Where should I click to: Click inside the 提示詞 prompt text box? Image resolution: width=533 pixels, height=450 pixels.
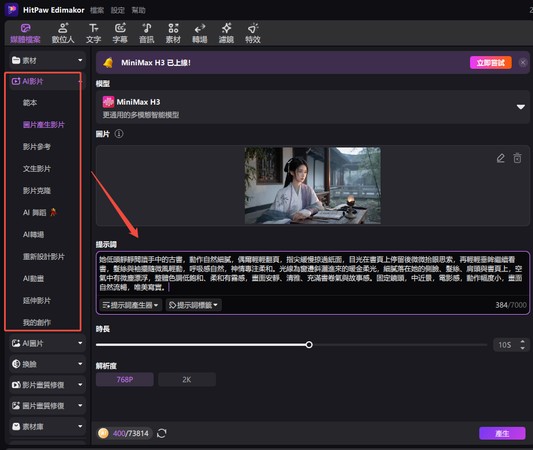(x=312, y=274)
